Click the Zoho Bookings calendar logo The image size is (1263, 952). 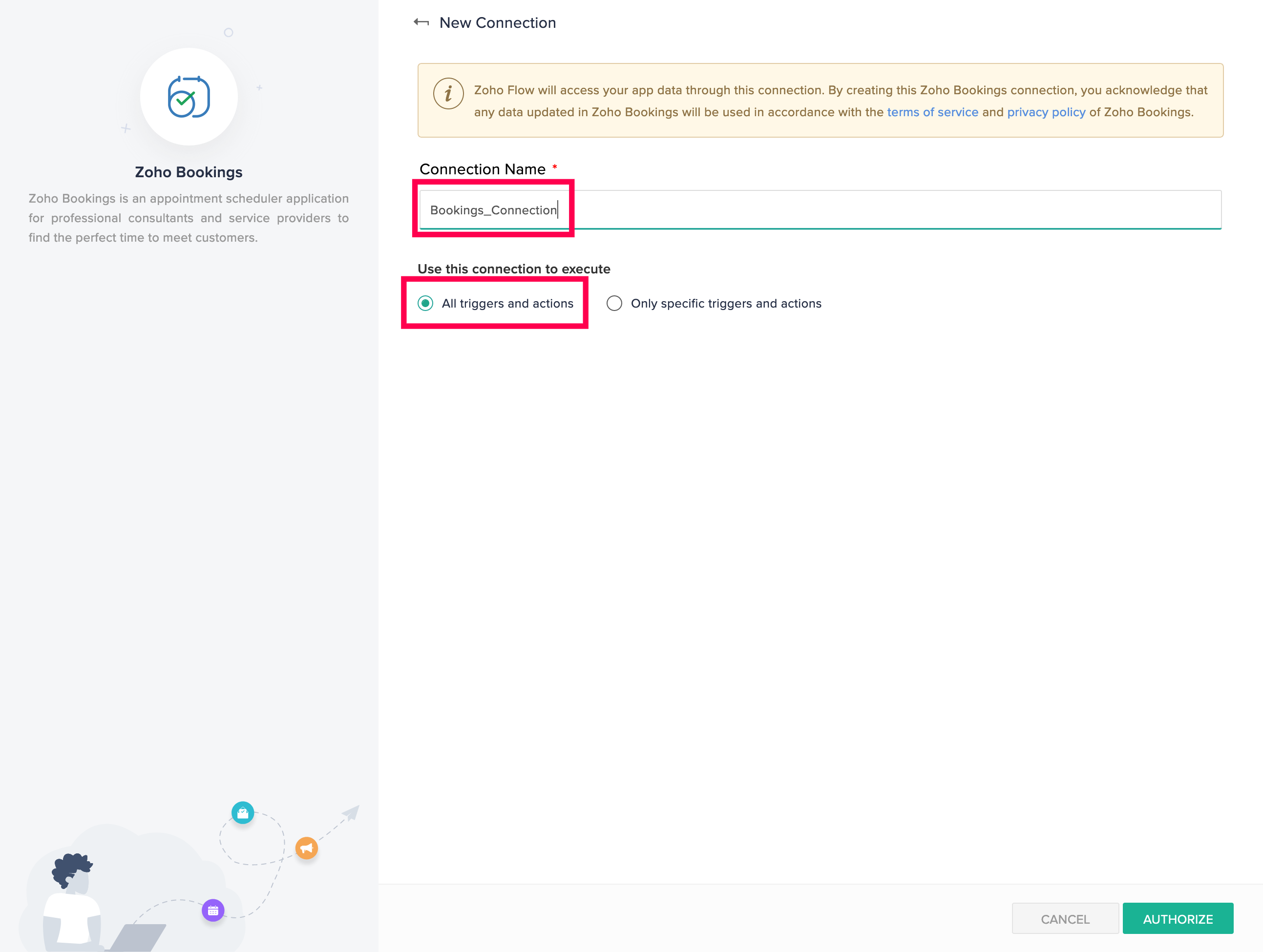click(x=189, y=97)
